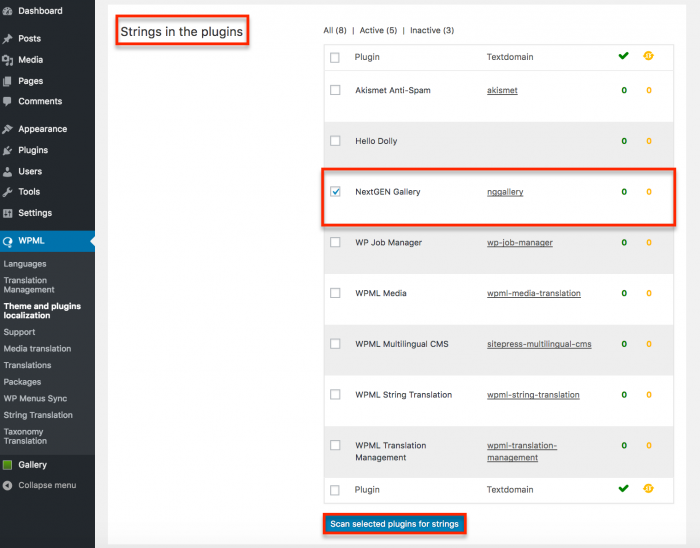Open Theme and plugins localization submenu
Image resolution: width=700 pixels, height=548 pixels.
click(x=42, y=311)
